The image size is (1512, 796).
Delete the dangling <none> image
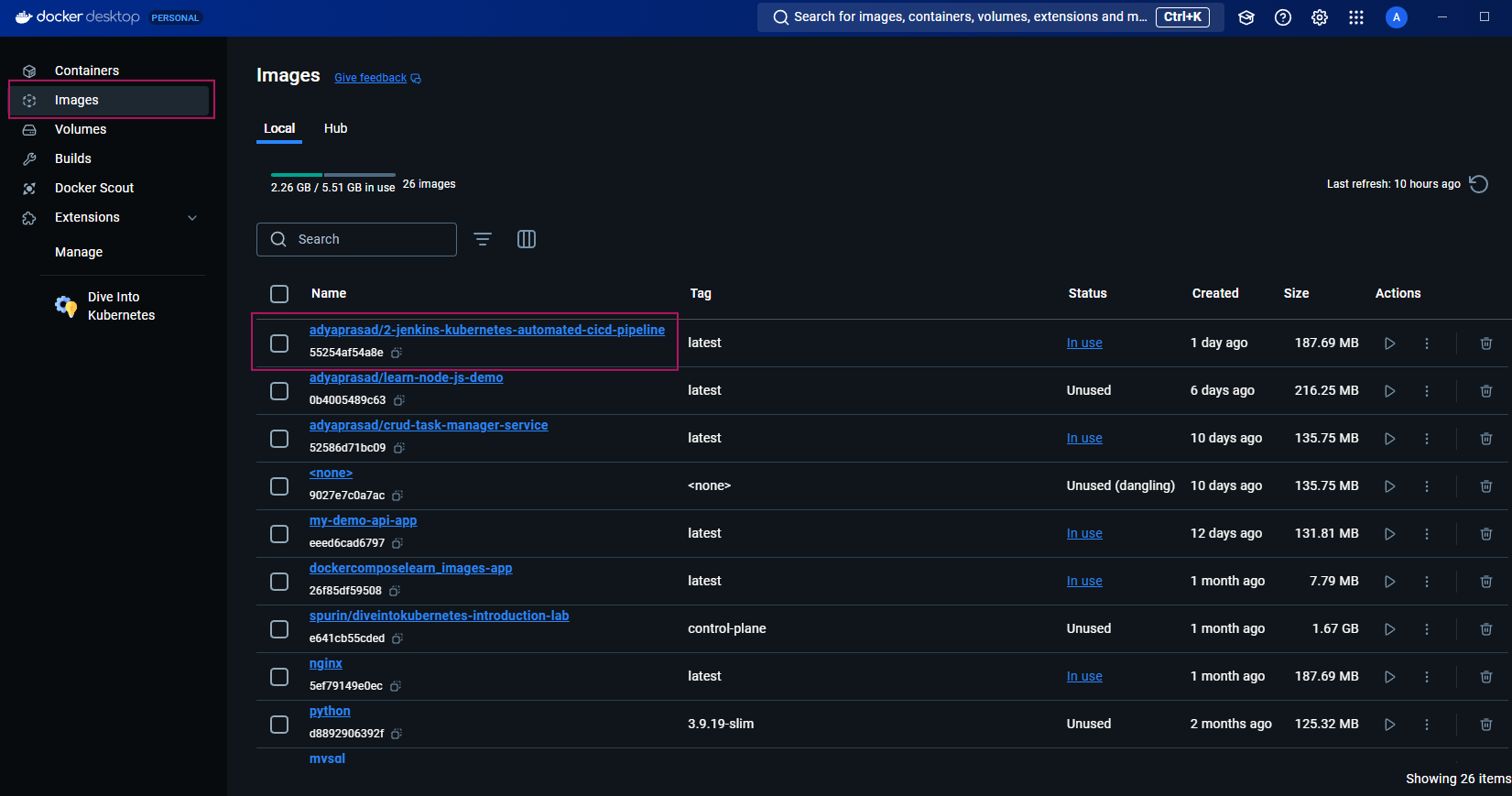1486,486
